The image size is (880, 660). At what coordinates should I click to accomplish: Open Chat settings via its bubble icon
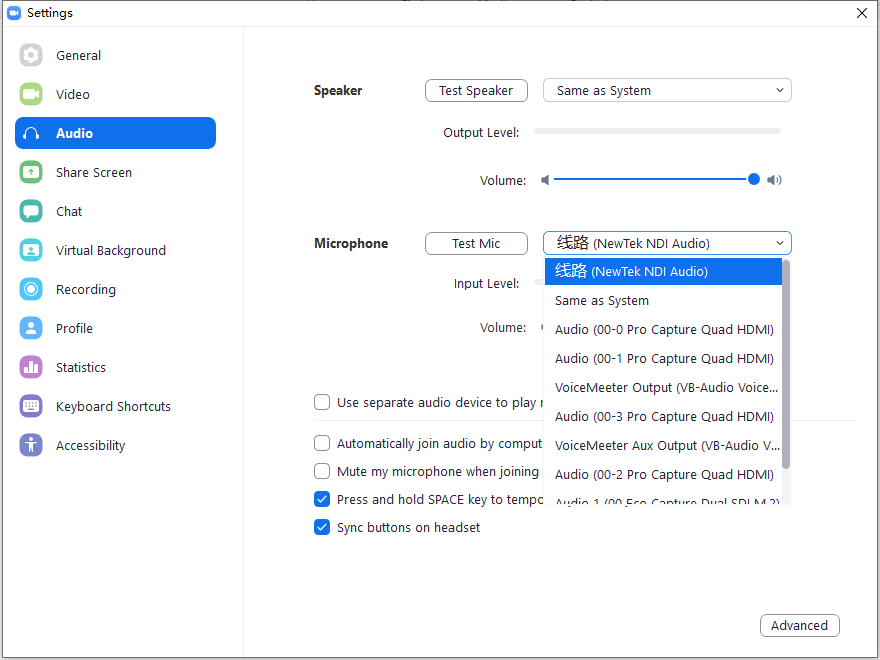click(31, 211)
